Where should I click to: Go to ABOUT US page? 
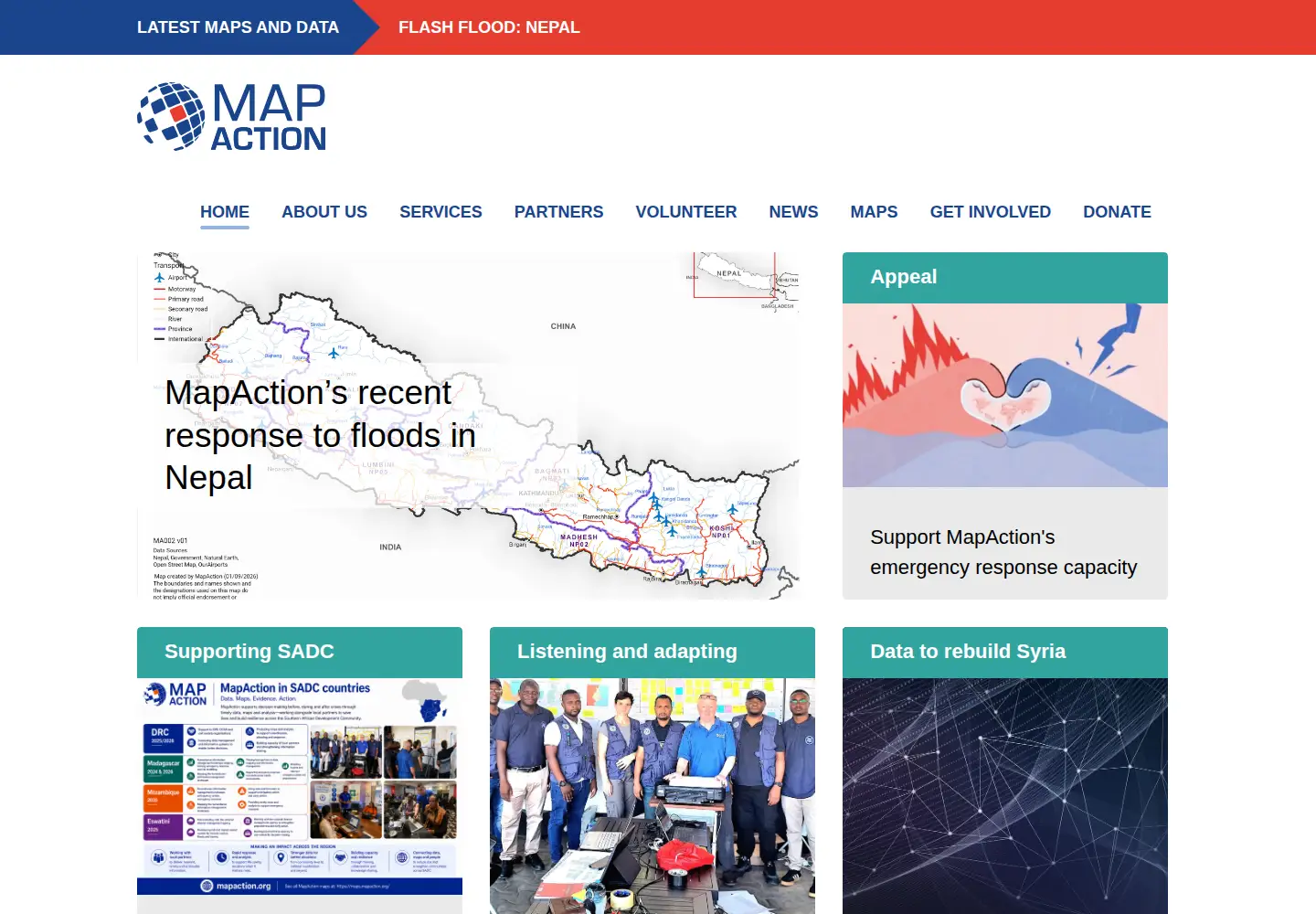coord(324,212)
